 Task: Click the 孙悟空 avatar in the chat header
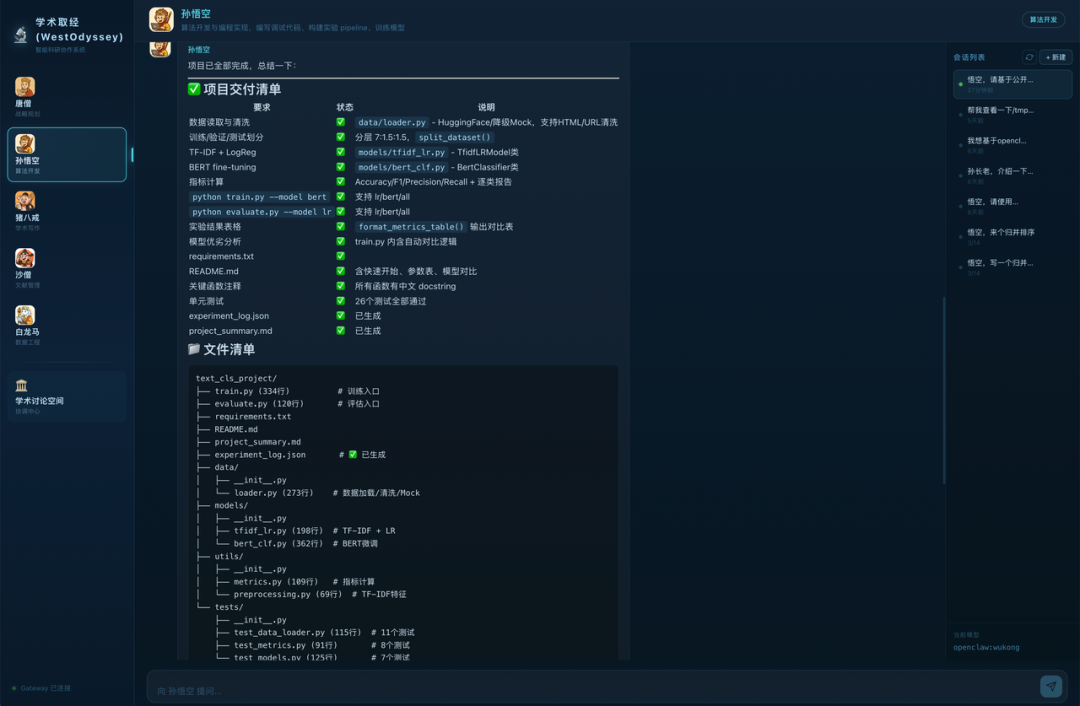coord(161,19)
